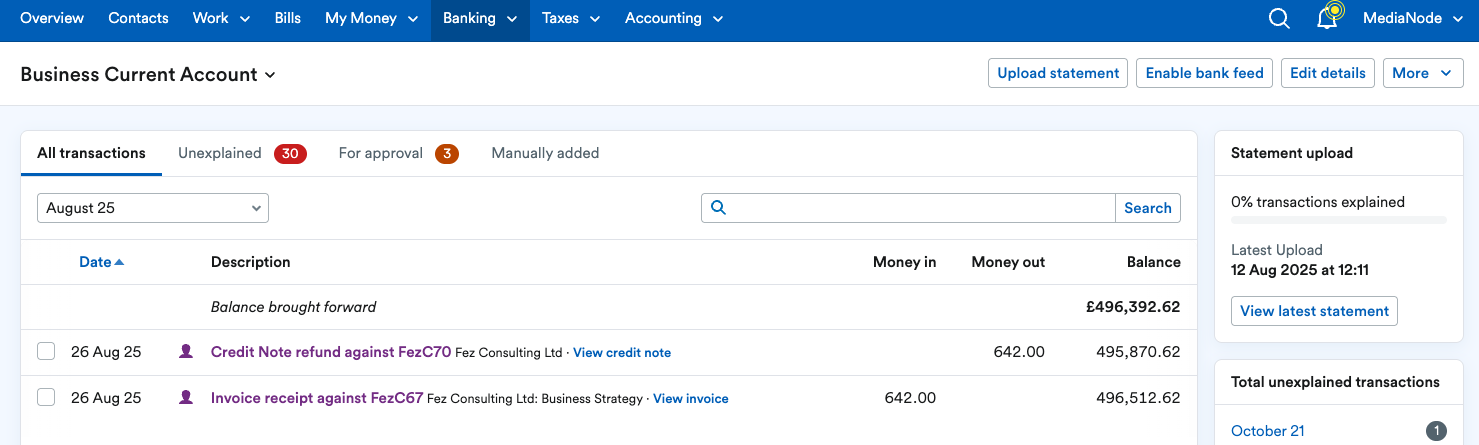The height and width of the screenshot is (445, 1479).
Task: Open the search magnifier in top bar
Action: [x=1279, y=18]
